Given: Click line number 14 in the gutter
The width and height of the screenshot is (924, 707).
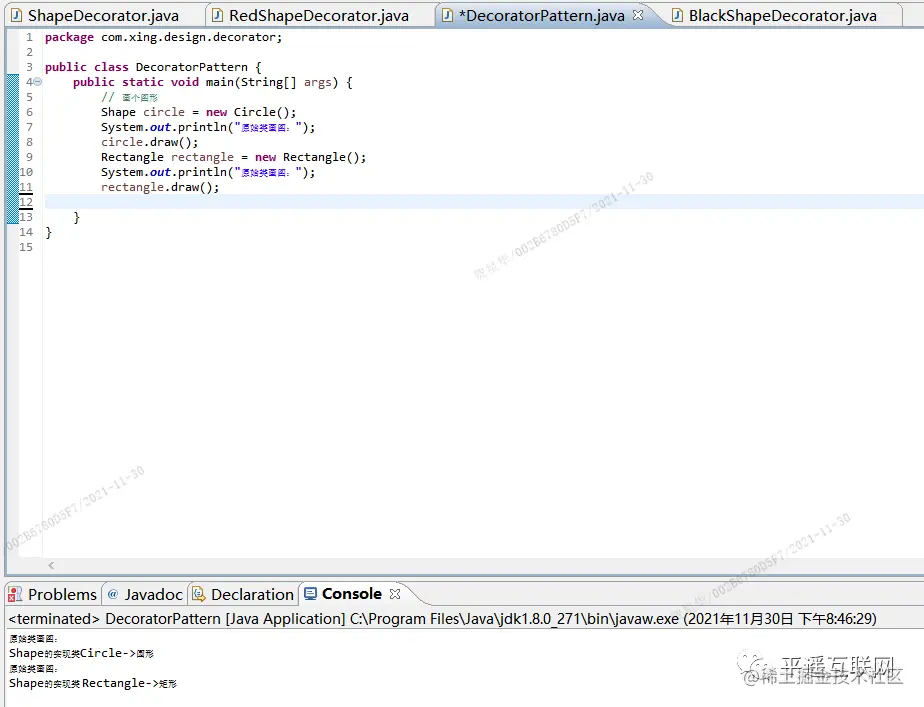Looking at the screenshot, I should pyautogui.click(x=26, y=232).
